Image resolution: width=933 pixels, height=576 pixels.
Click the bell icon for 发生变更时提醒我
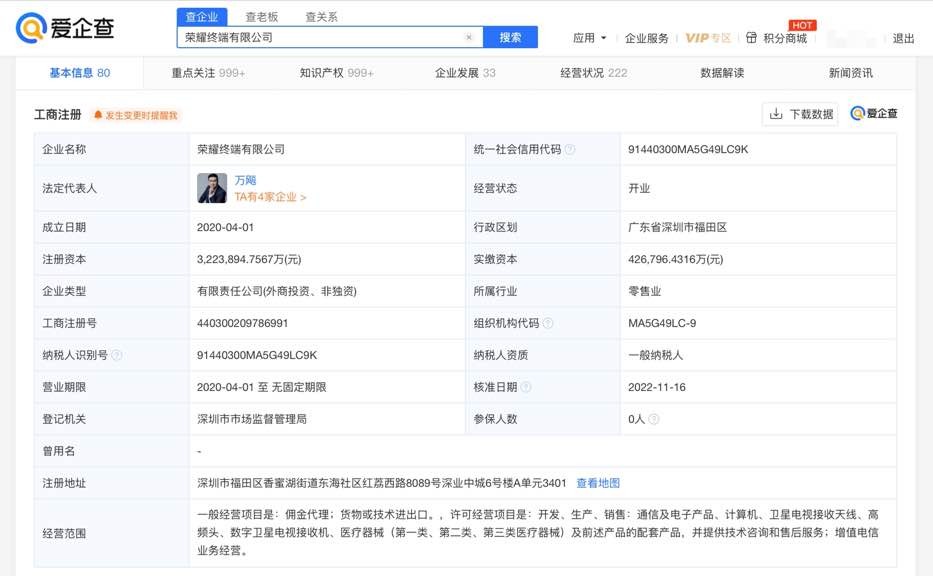pyautogui.click(x=98, y=115)
